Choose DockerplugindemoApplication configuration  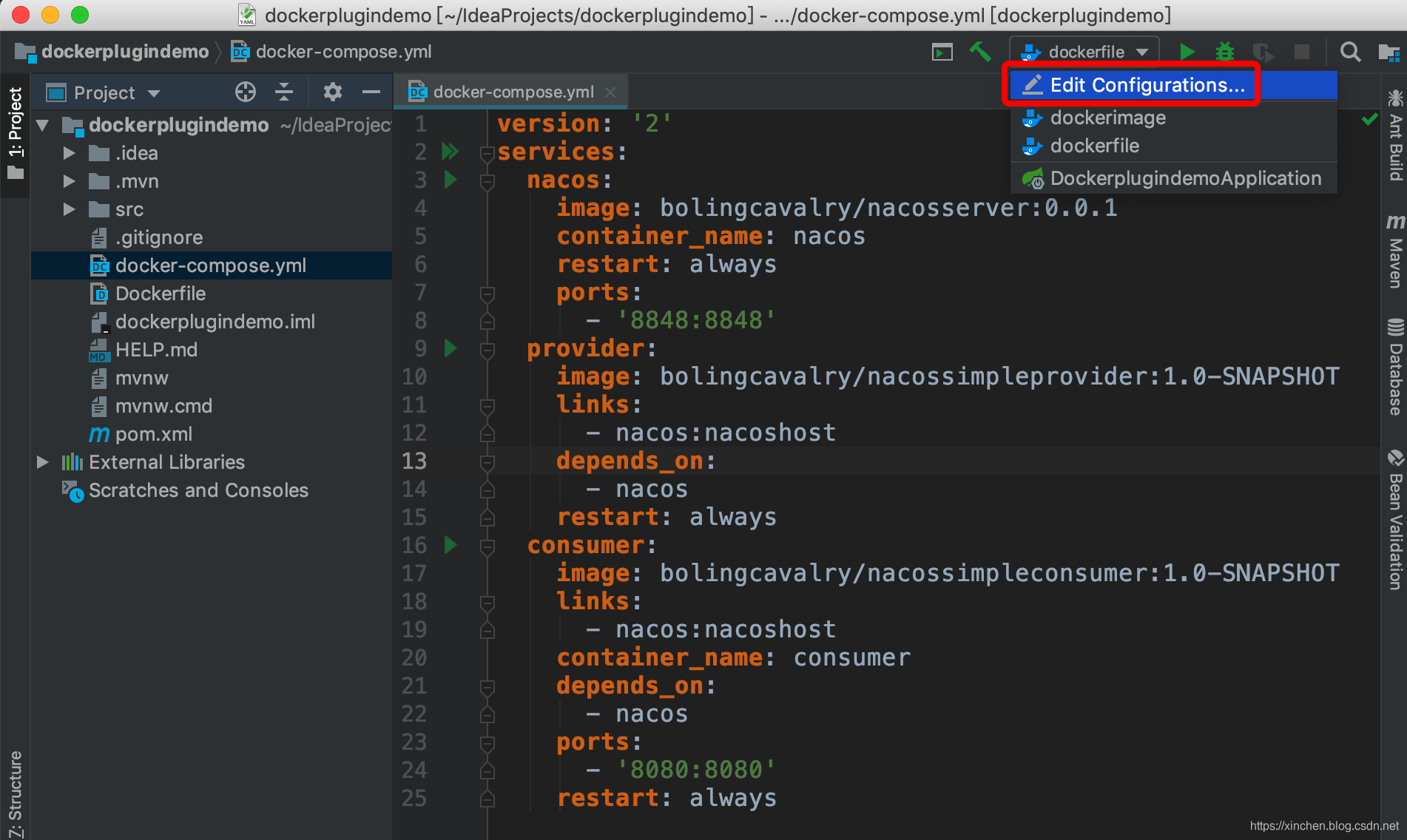tap(1185, 178)
